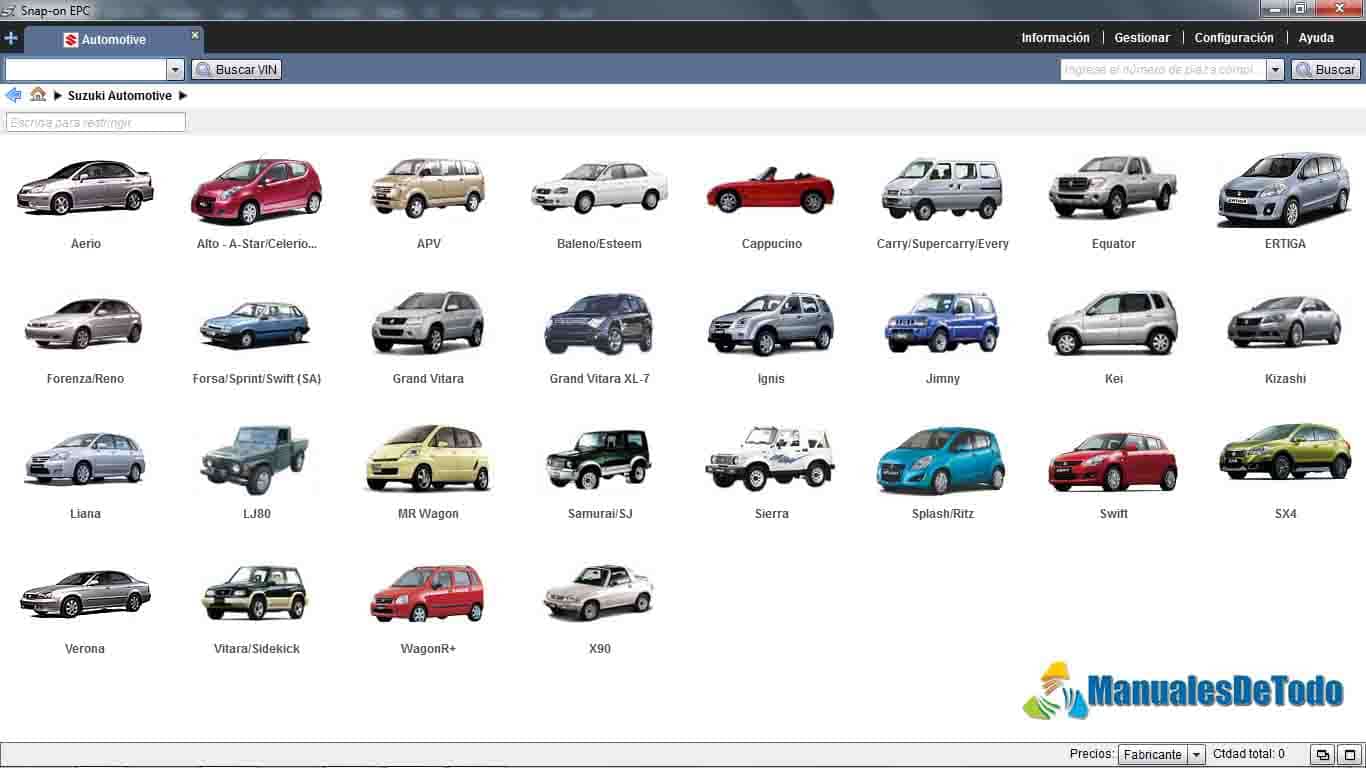This screenshot has width=1366, height=768.
Task: Click the Buscar button
Action: pyautogui.click(x=1326, y=70)
